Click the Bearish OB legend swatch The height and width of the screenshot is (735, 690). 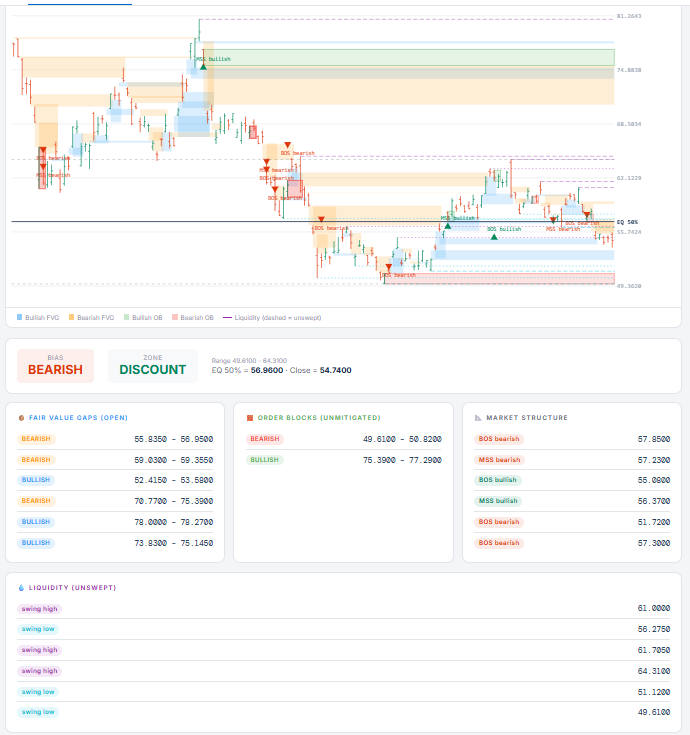click(175, 317)
